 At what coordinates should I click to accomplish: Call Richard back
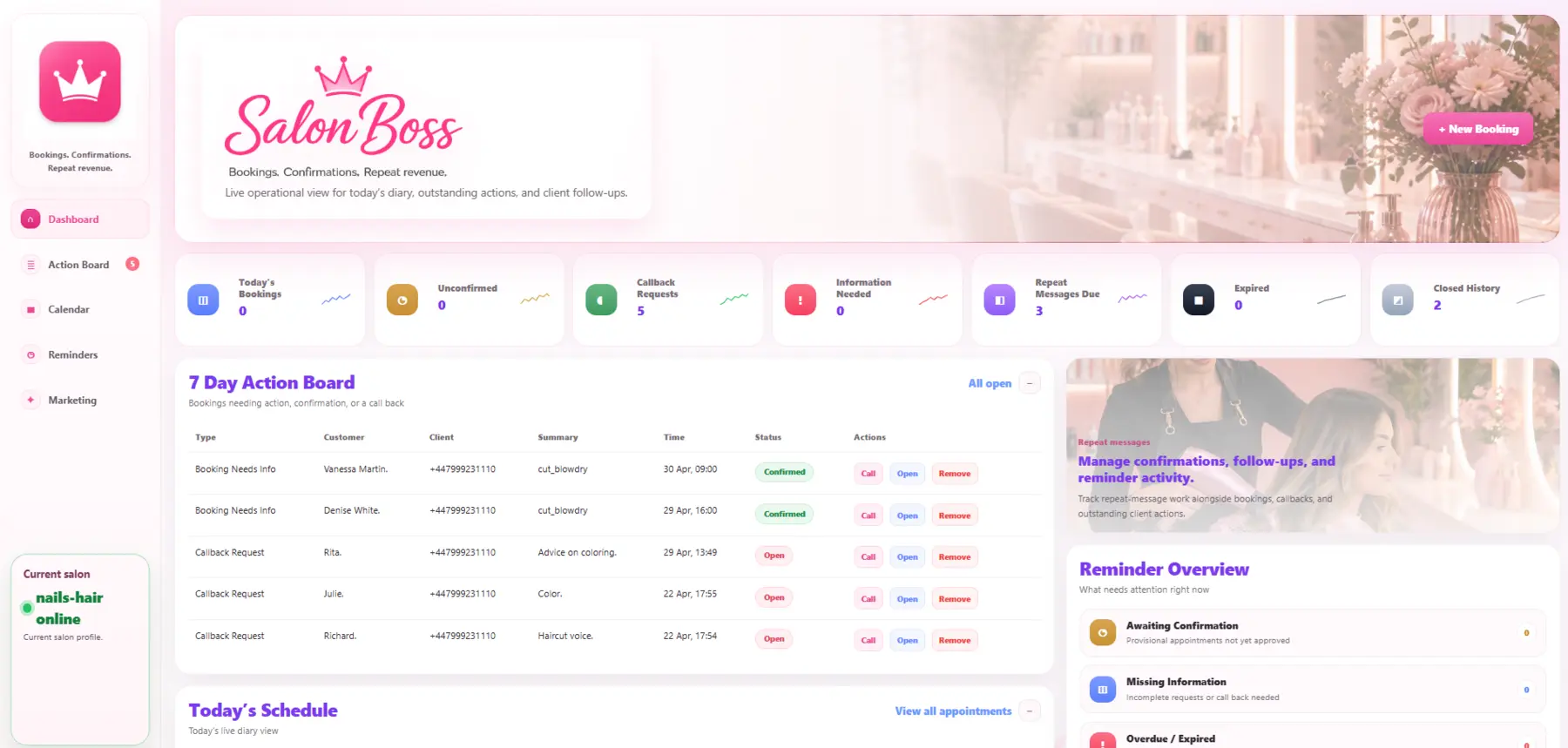pos(868,640)
